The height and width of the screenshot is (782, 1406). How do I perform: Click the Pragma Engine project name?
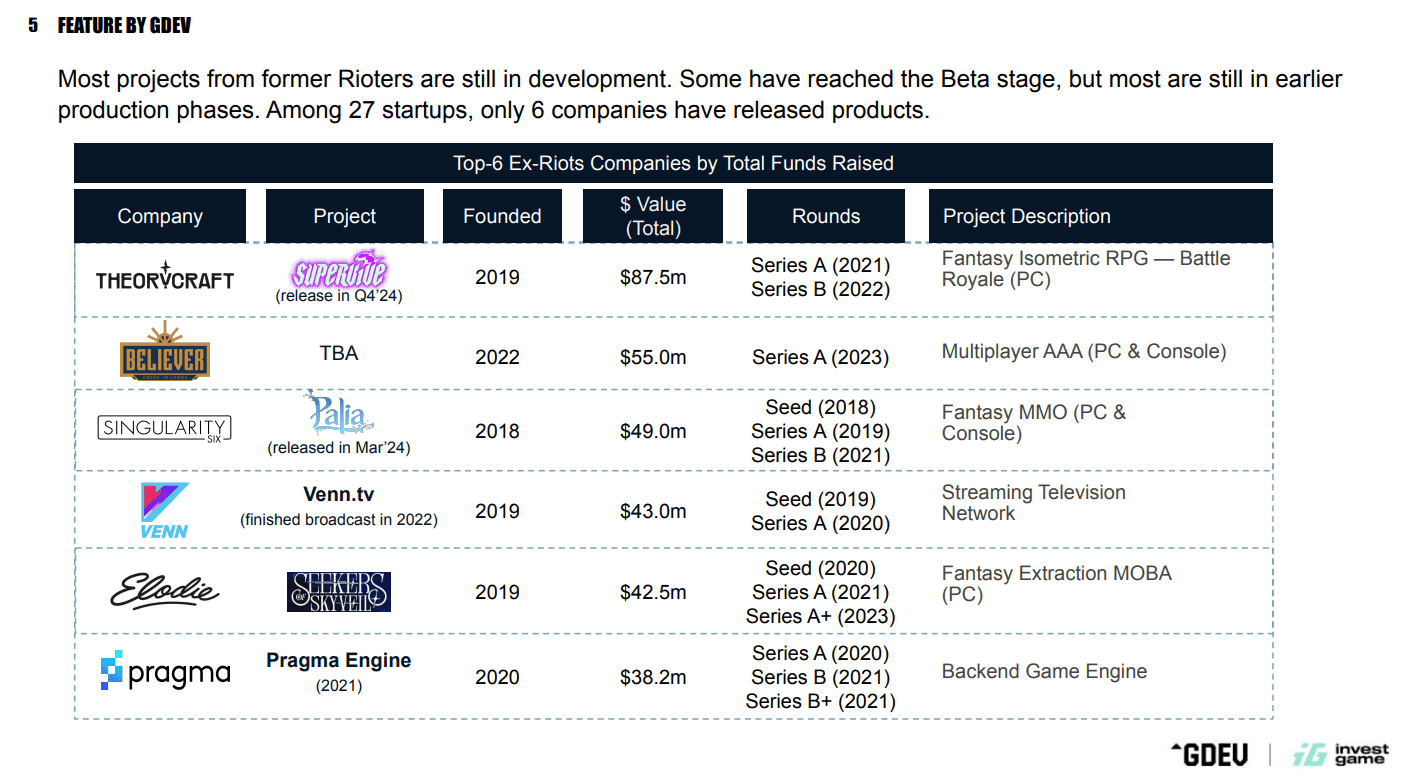[338, 660]
